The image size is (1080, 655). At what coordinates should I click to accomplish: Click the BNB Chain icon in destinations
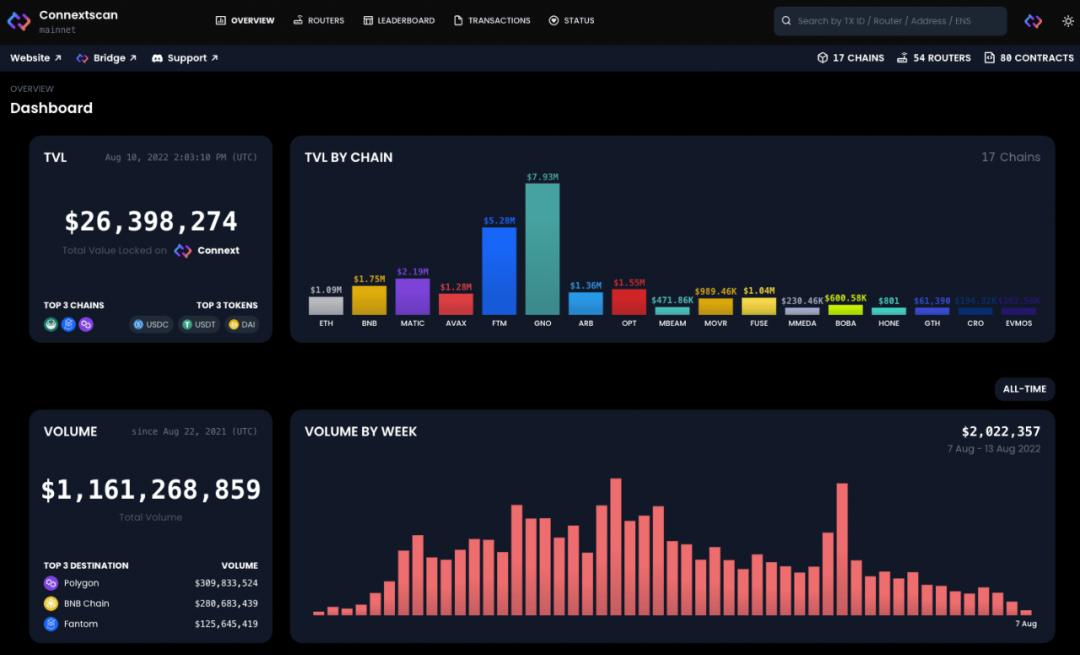point(51,603)
